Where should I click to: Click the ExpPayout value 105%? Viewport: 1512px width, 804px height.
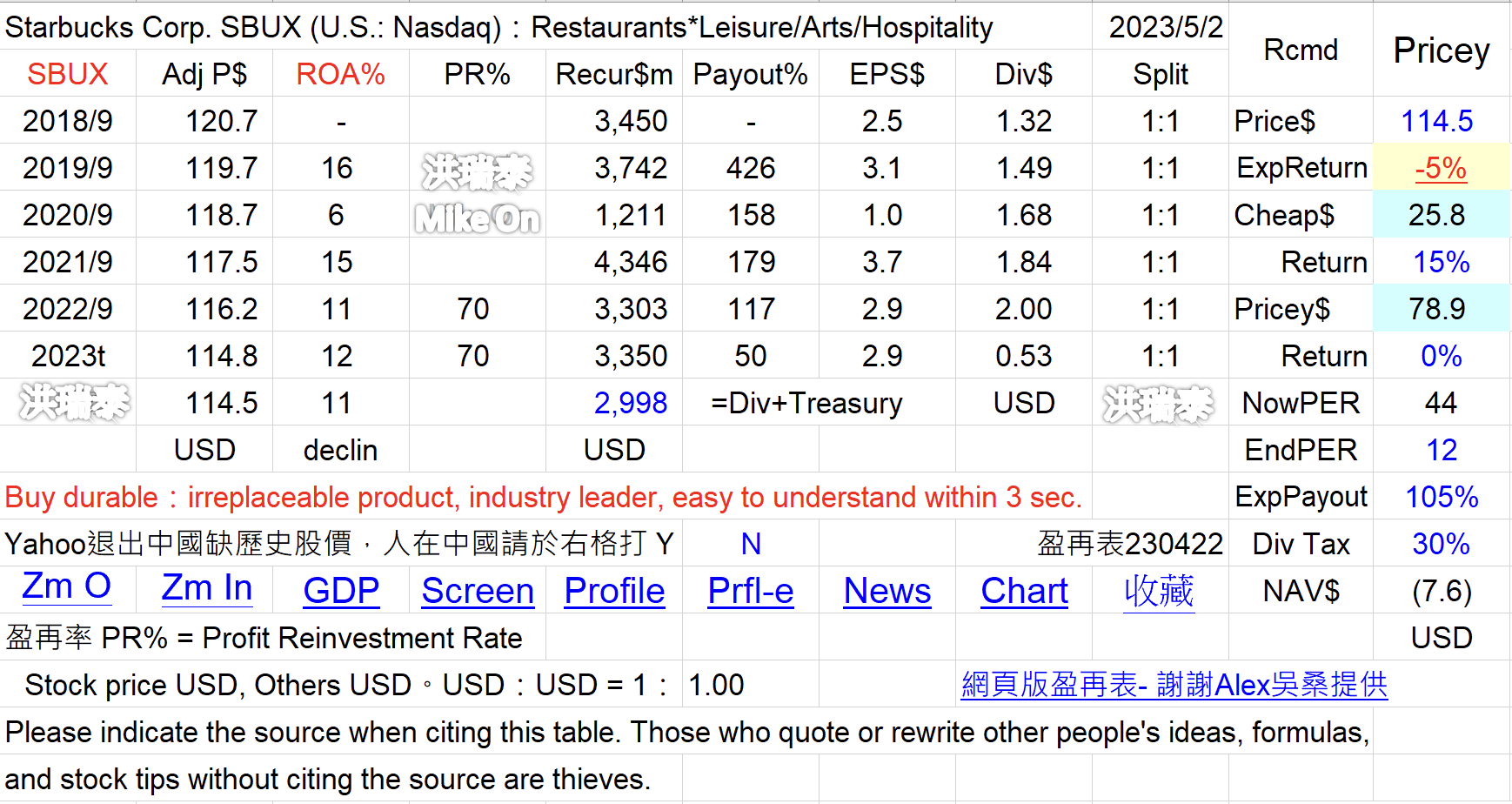[x=1441, y=497]
